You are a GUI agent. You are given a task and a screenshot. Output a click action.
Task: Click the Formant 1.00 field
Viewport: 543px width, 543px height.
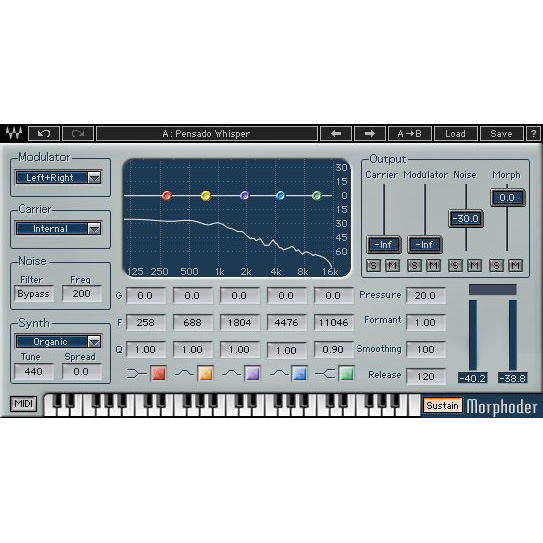pos(426,322)
